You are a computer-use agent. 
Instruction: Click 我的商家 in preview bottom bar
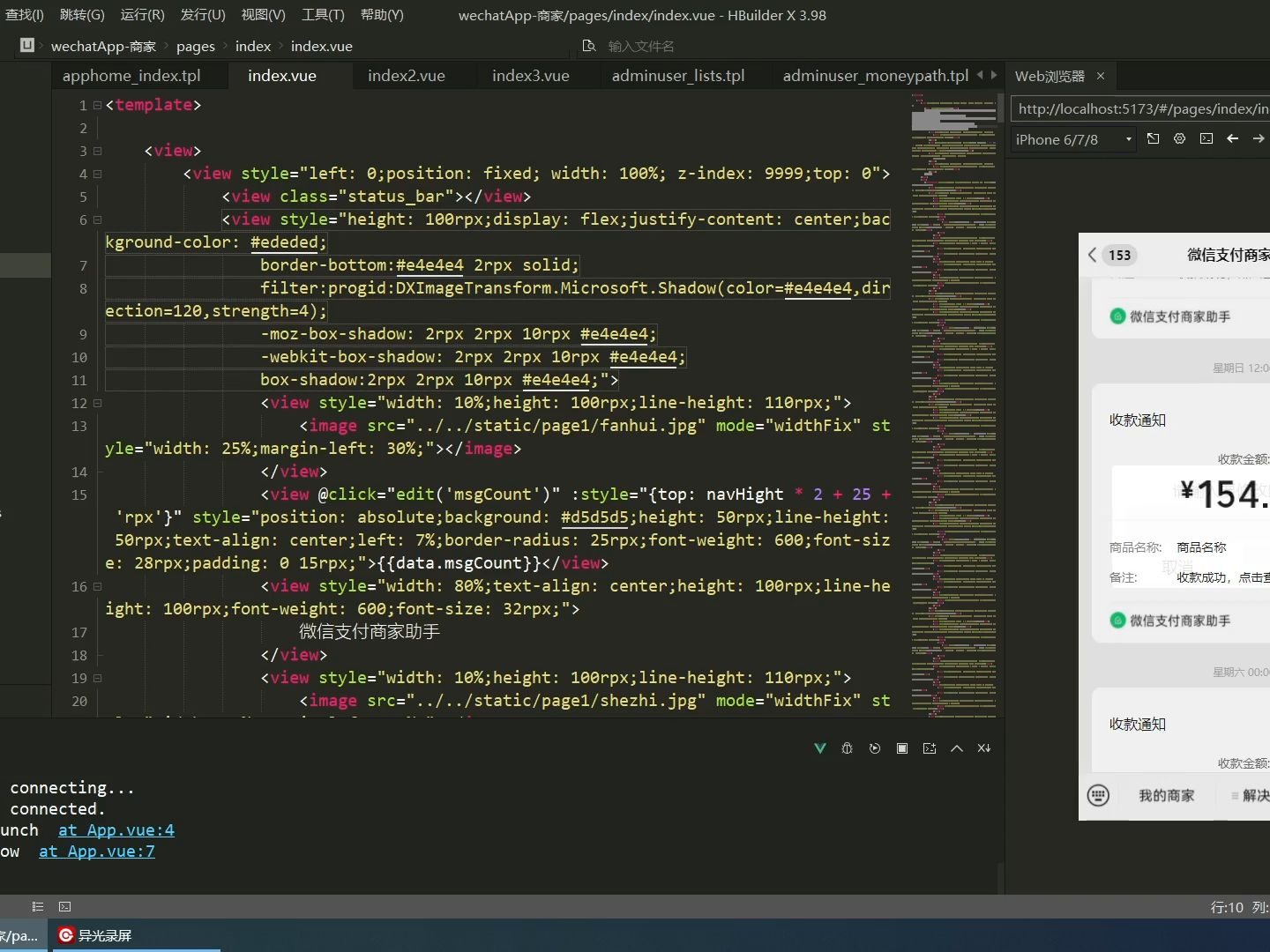(1167, 795)
